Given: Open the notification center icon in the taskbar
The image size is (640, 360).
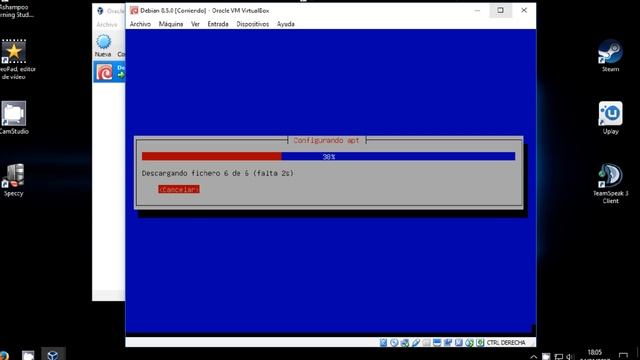Looking at the screenshot, I should (623, 356).
